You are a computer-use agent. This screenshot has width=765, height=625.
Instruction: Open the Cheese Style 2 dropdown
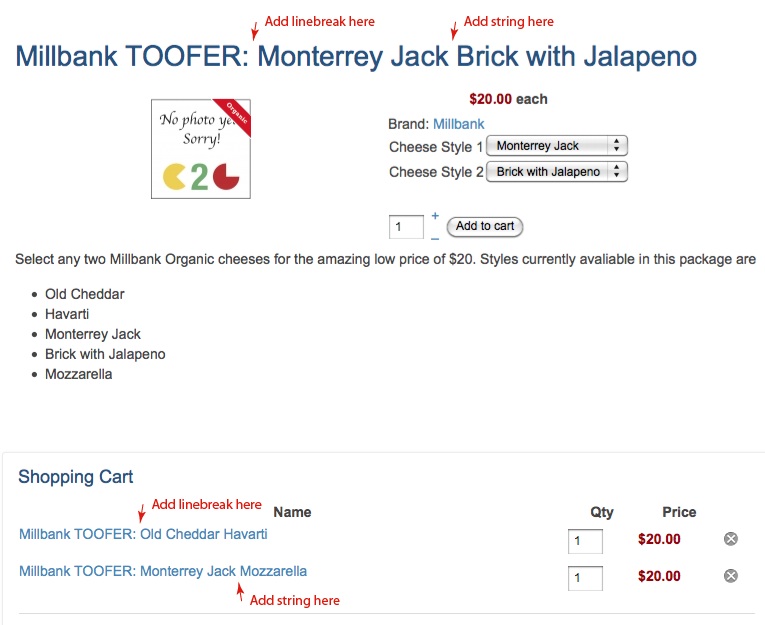tap(557, 172)
